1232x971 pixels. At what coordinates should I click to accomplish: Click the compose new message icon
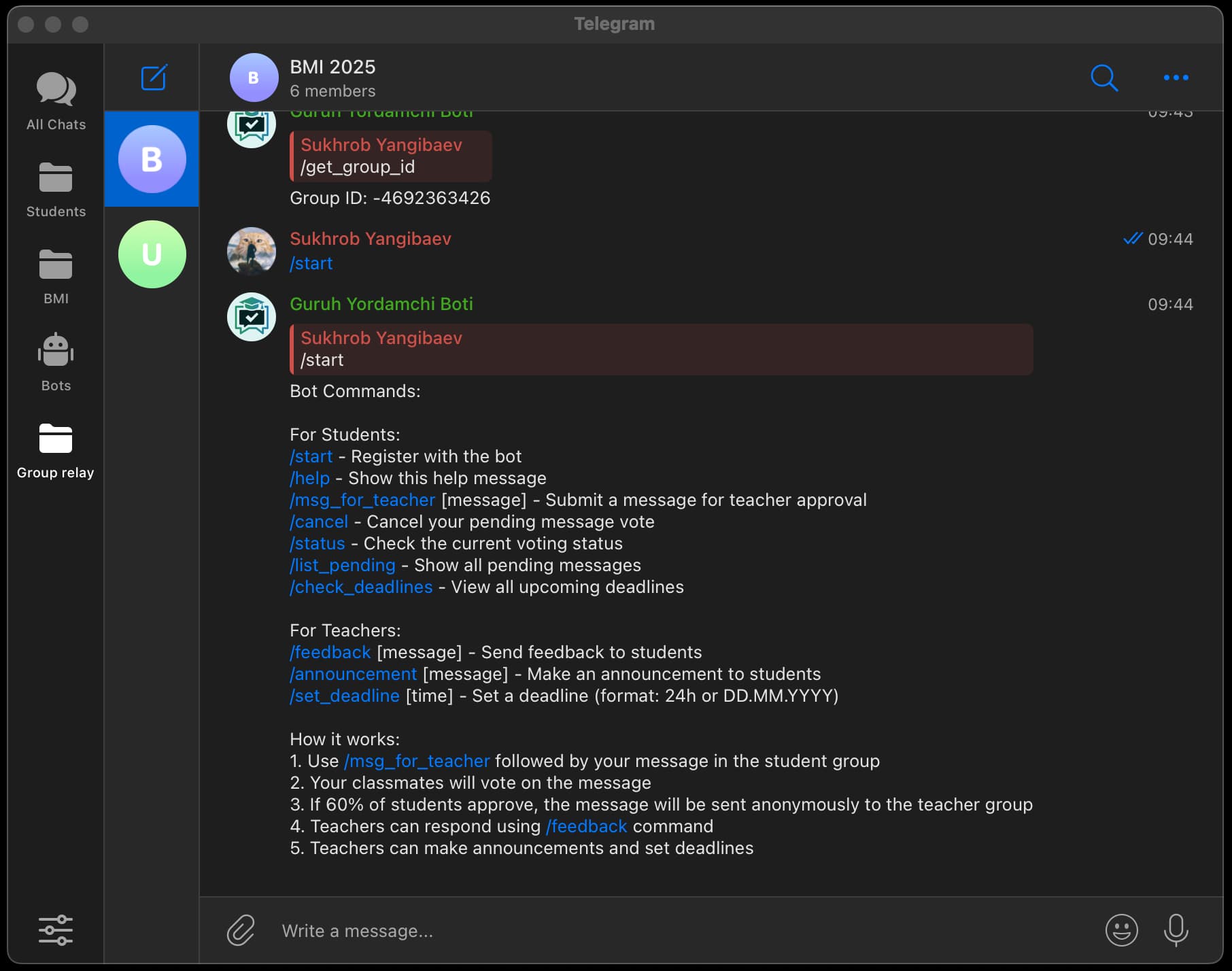pos(154,78)
